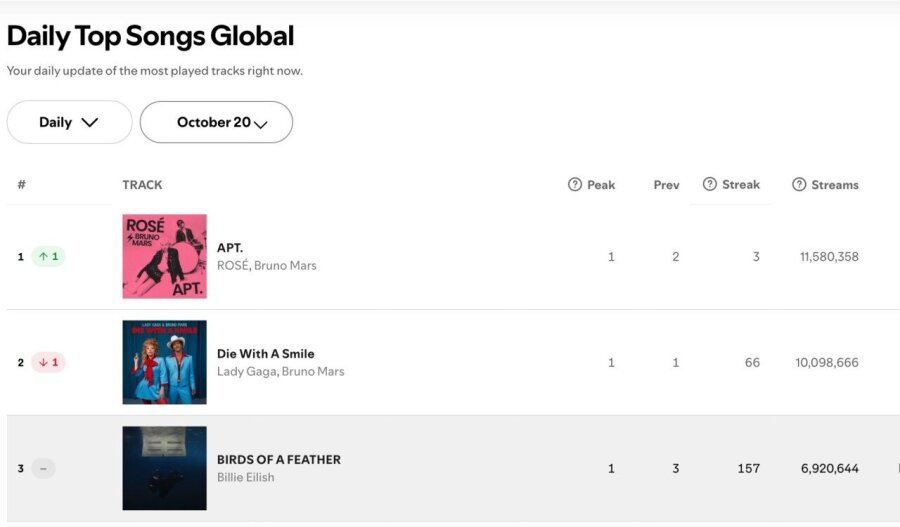Screen dimensions: 900x527
Task: Click the TRACK column header
Action: 142,185
